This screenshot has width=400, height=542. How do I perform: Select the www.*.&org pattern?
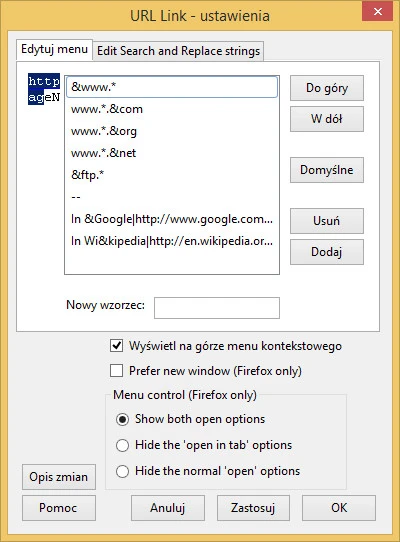point(172,131)
